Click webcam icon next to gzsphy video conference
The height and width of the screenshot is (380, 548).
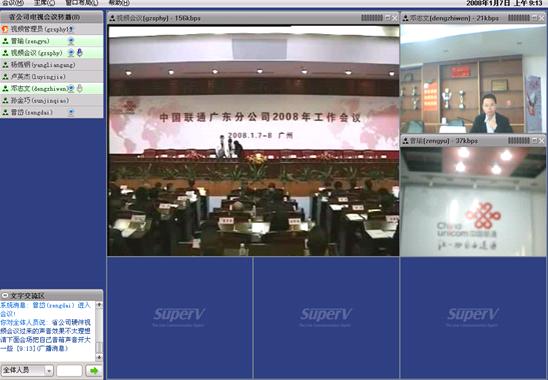[x=71, y=53]
